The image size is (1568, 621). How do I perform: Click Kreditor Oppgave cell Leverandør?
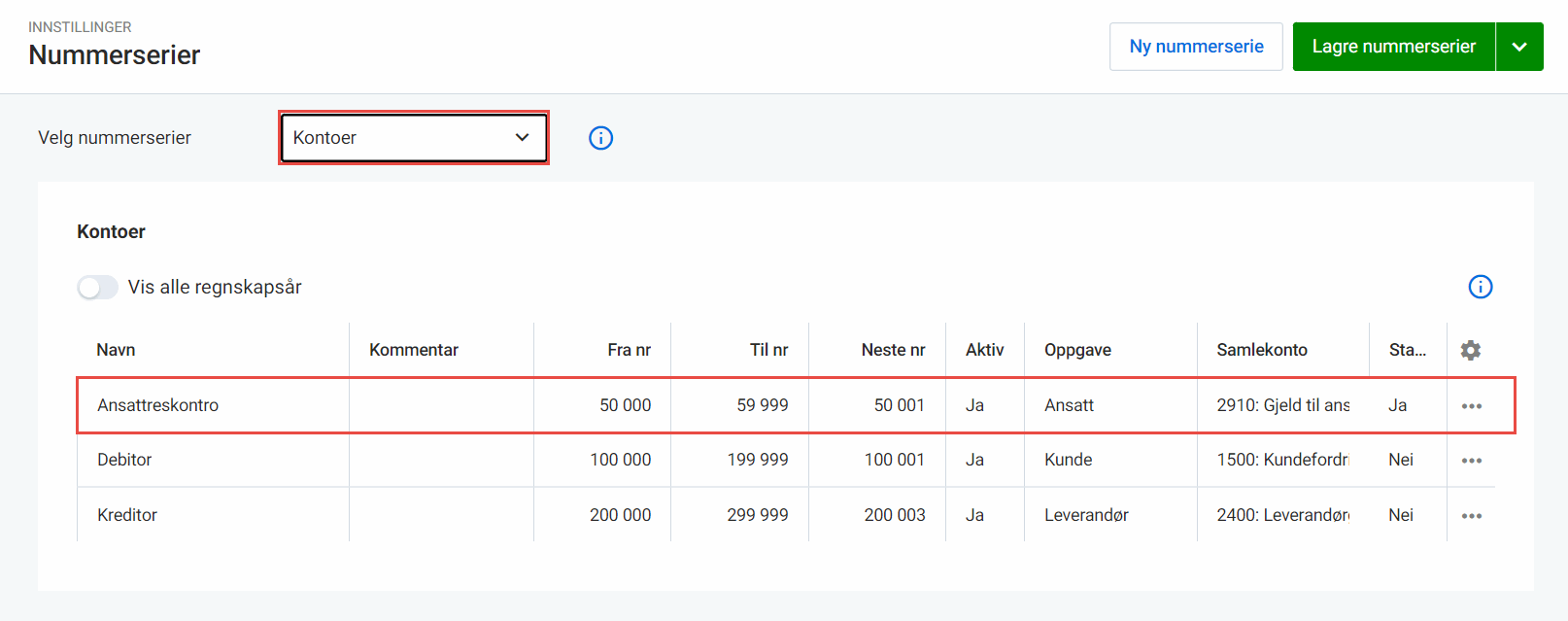(1085, 515)
